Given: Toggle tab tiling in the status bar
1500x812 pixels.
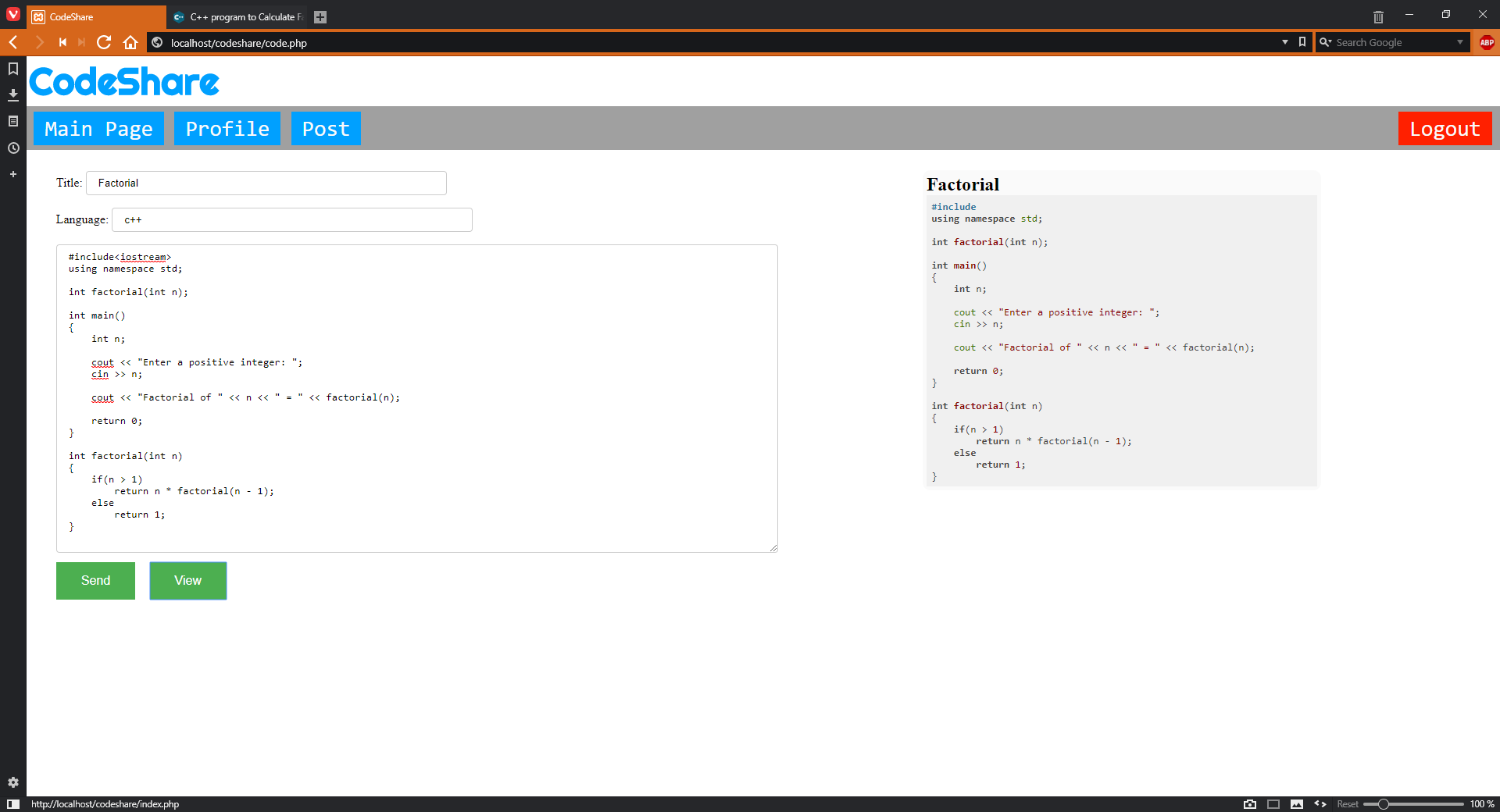Looking at the screenshot, I should pos(1273,804).
